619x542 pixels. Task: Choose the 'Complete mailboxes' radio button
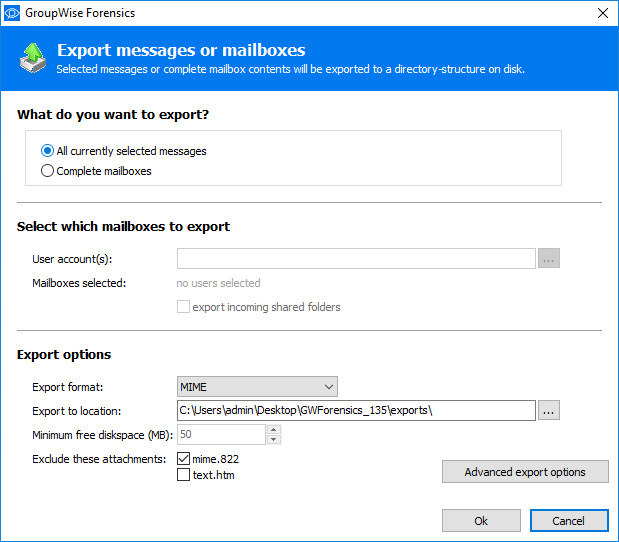47,171
